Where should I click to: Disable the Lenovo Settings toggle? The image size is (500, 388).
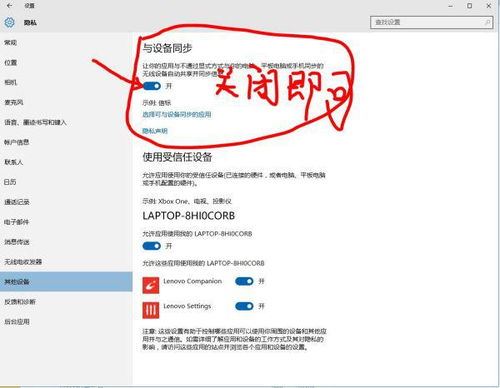244,306
